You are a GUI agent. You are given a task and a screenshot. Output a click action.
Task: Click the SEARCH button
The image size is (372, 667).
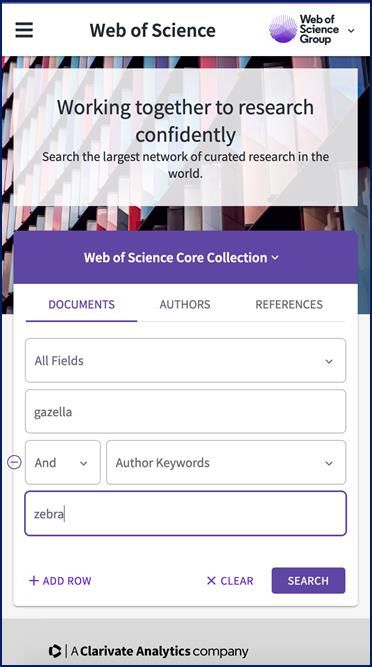pyautogui.click(x=308, y=581)
